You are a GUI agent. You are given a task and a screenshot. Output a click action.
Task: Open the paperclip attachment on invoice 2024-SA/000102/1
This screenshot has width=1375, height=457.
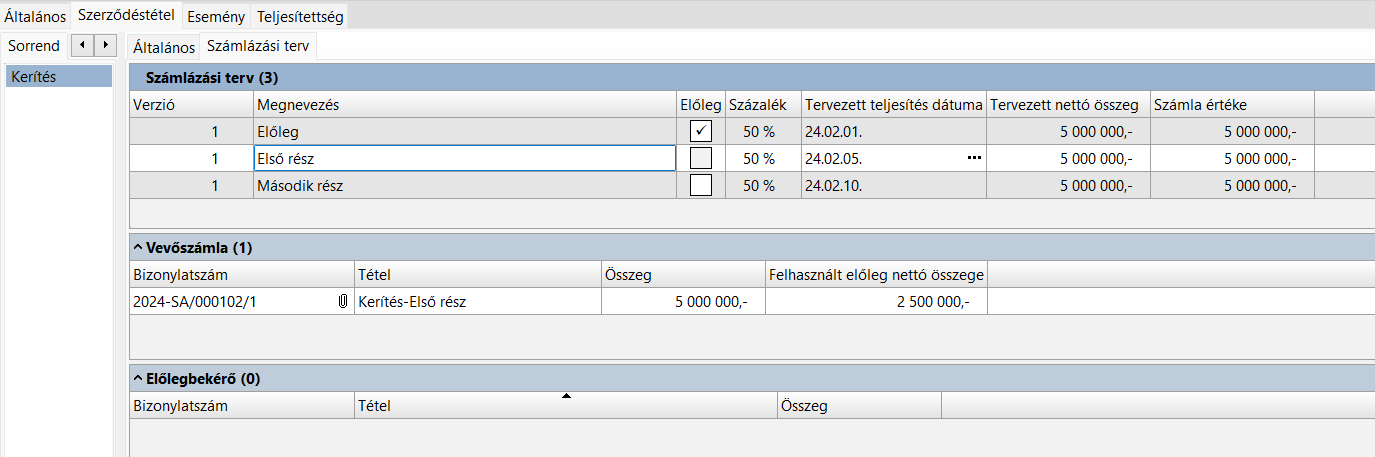(343, 302)
